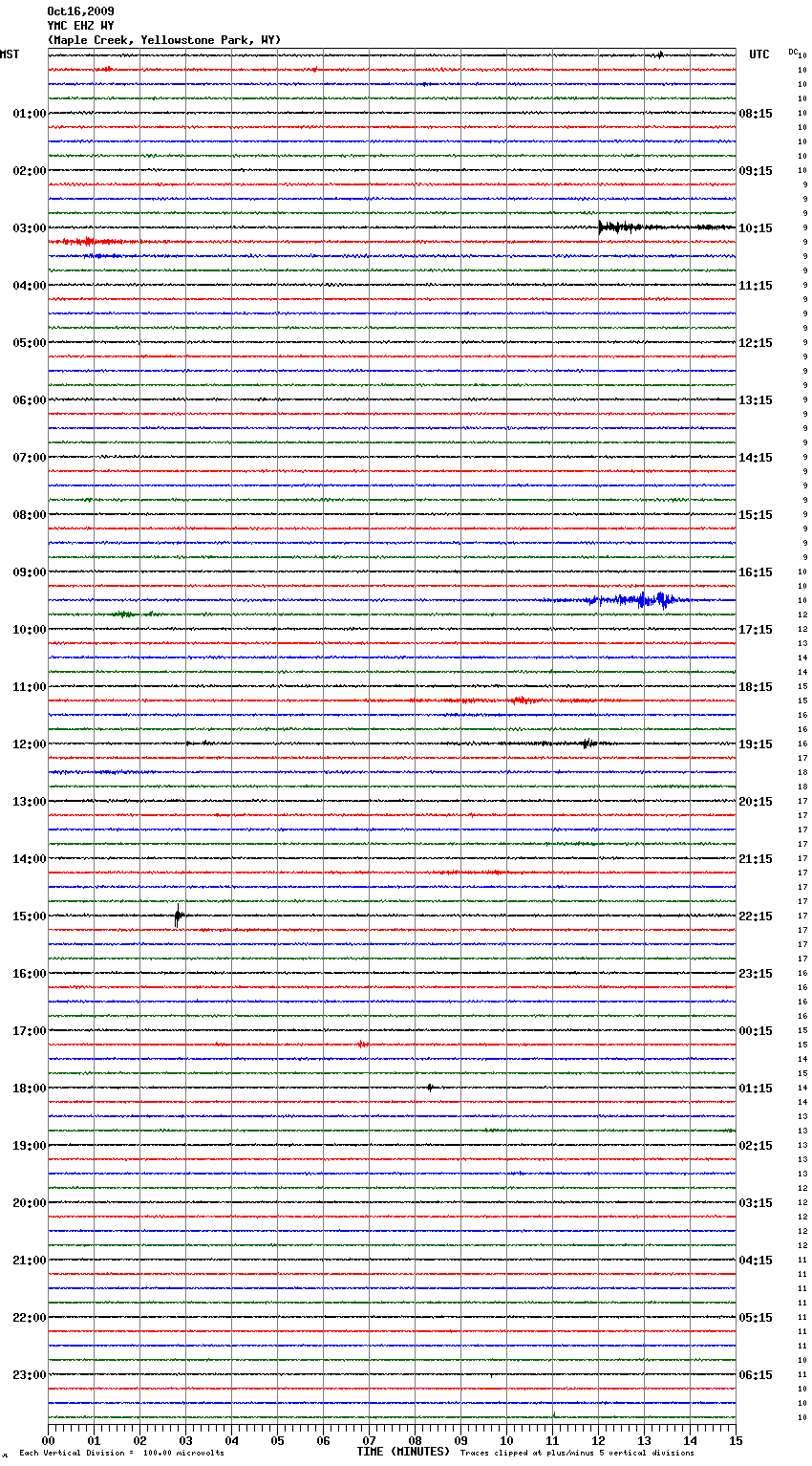
Task: Click the 06:15 UTC row label
Action: coord(756,1375)
